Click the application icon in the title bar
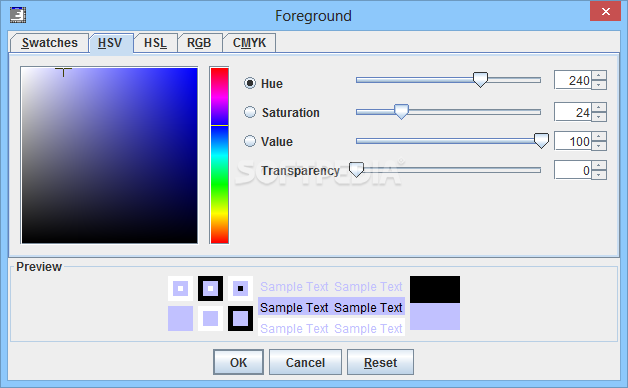 click(18, 15)
